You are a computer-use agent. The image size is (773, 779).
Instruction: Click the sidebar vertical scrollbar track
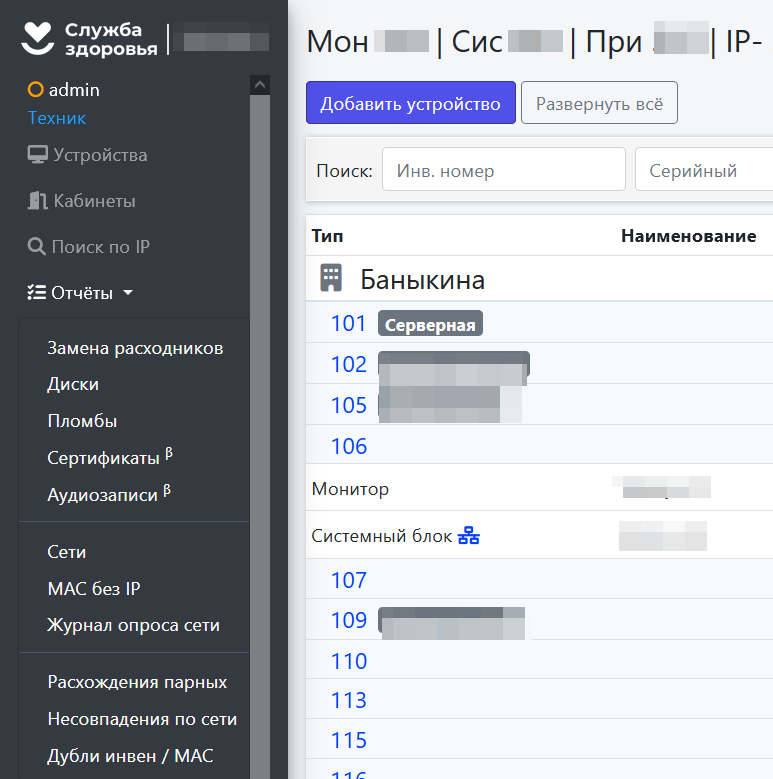click(260, 437)
